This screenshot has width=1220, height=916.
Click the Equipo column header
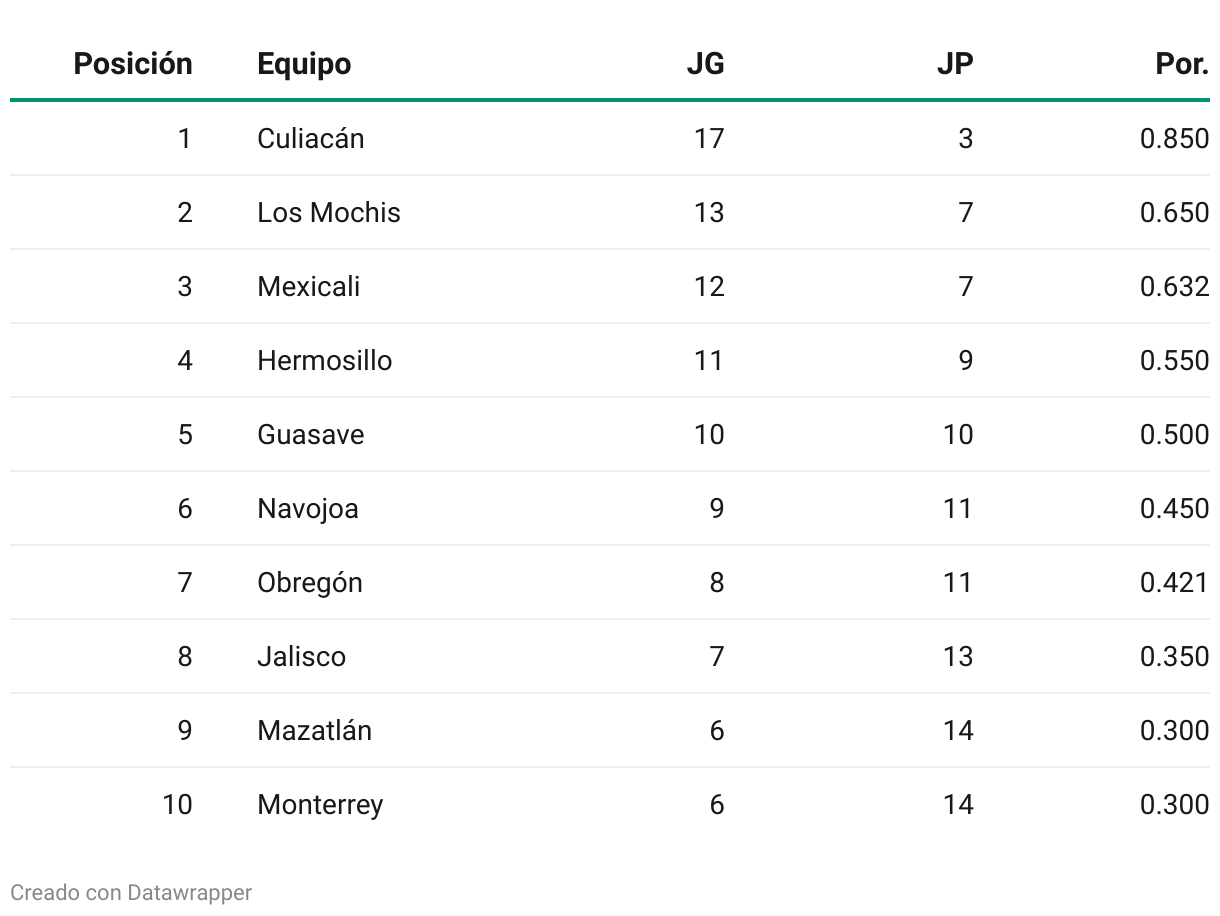[304, 64]
